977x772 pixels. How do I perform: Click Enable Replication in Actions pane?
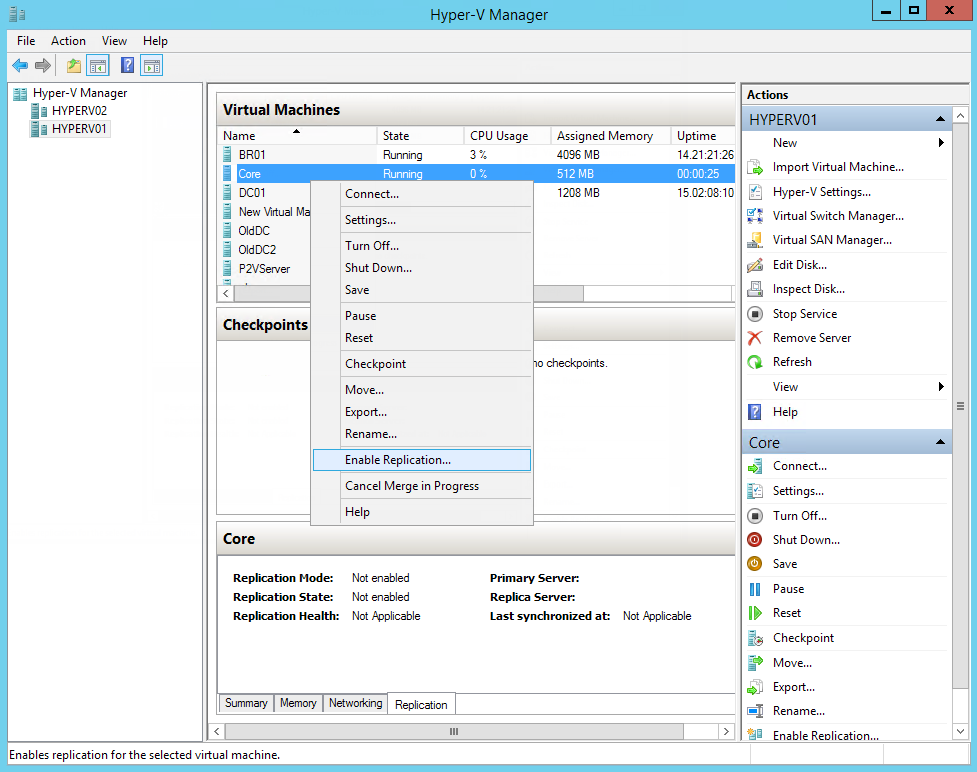(x=826, y=735)
